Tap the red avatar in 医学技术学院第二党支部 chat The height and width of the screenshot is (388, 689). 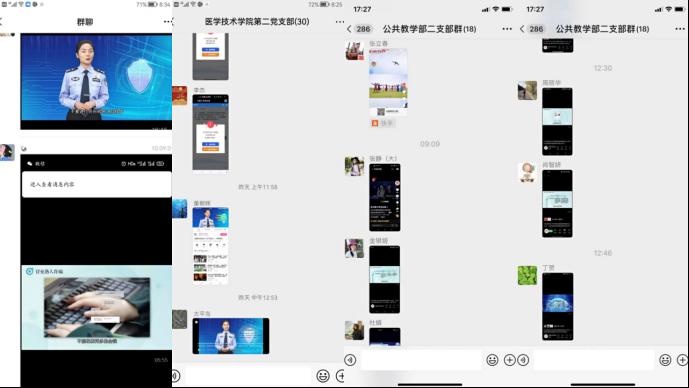point(180,96)
